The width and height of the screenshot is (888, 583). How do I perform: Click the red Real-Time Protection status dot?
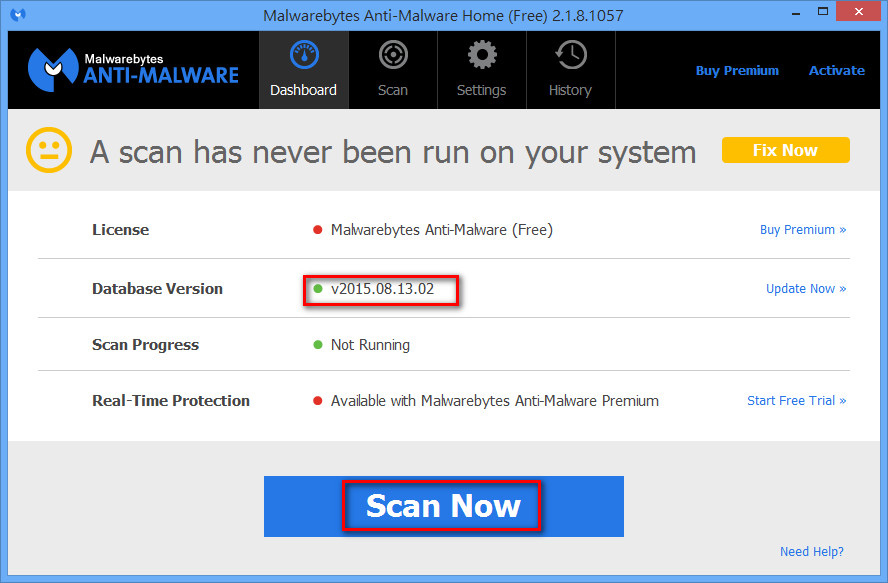318,401
